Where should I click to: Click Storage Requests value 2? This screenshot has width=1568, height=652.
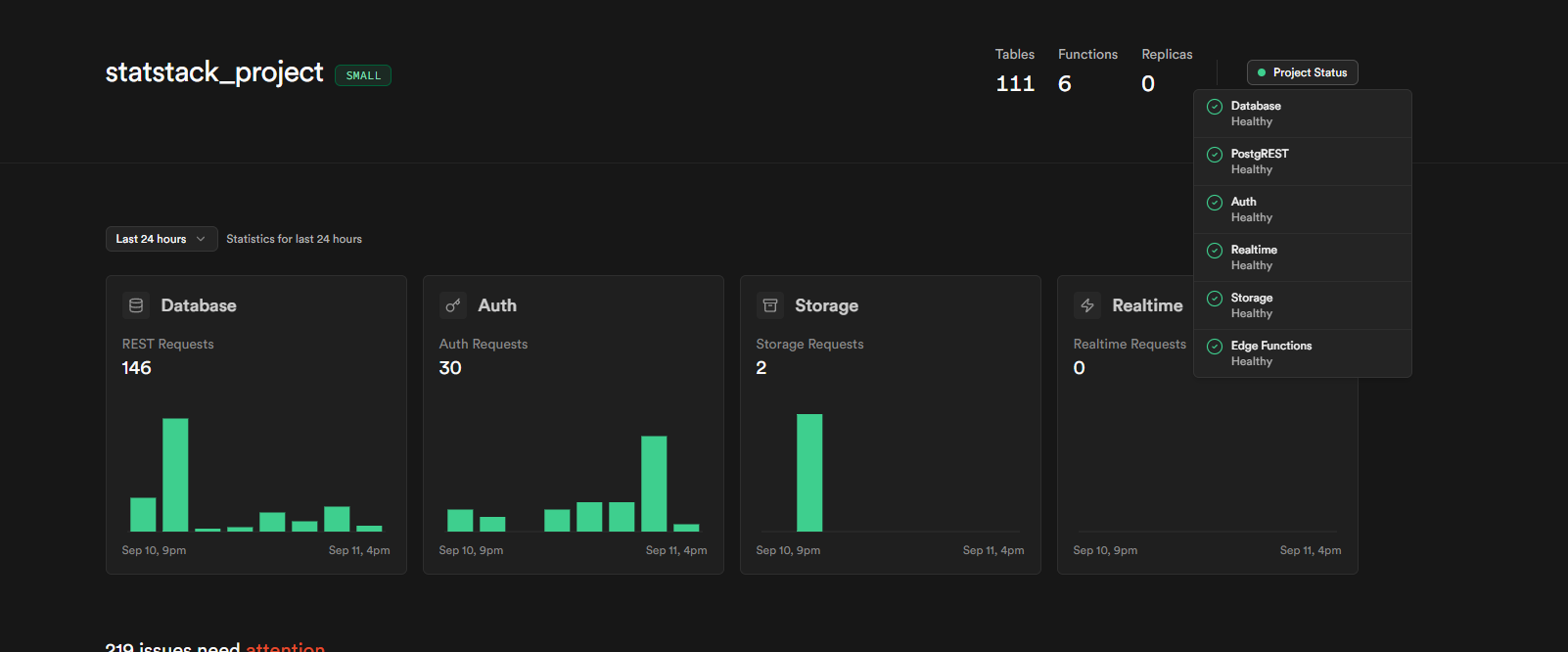[x=761, y=368]
